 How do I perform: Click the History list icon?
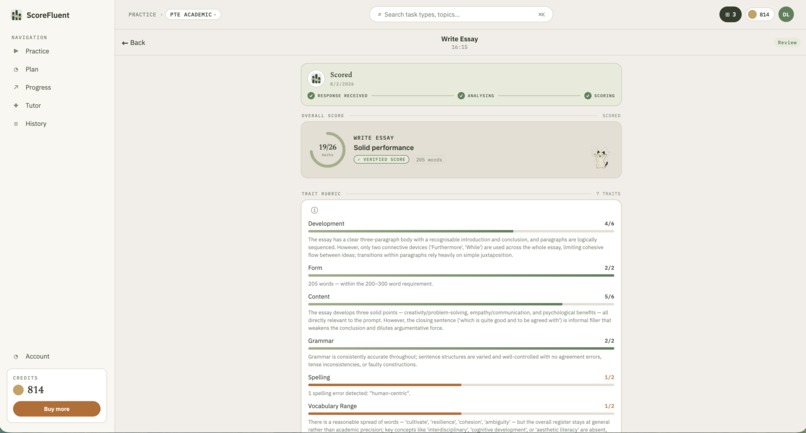click(x=16, y=123)
